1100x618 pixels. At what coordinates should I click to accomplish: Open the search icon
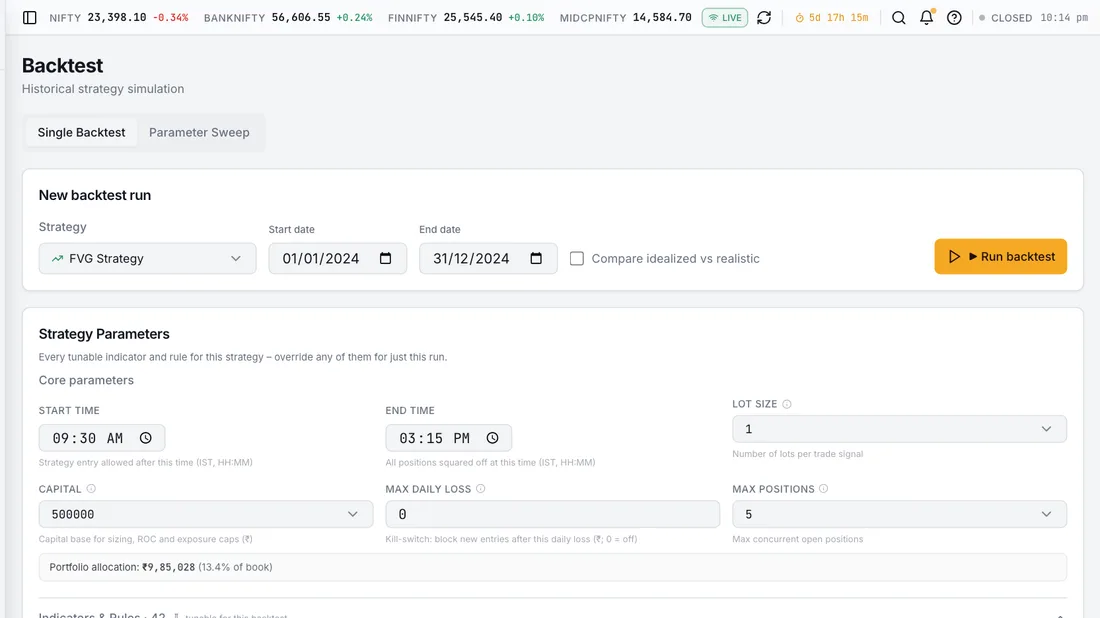coord(899,18)
